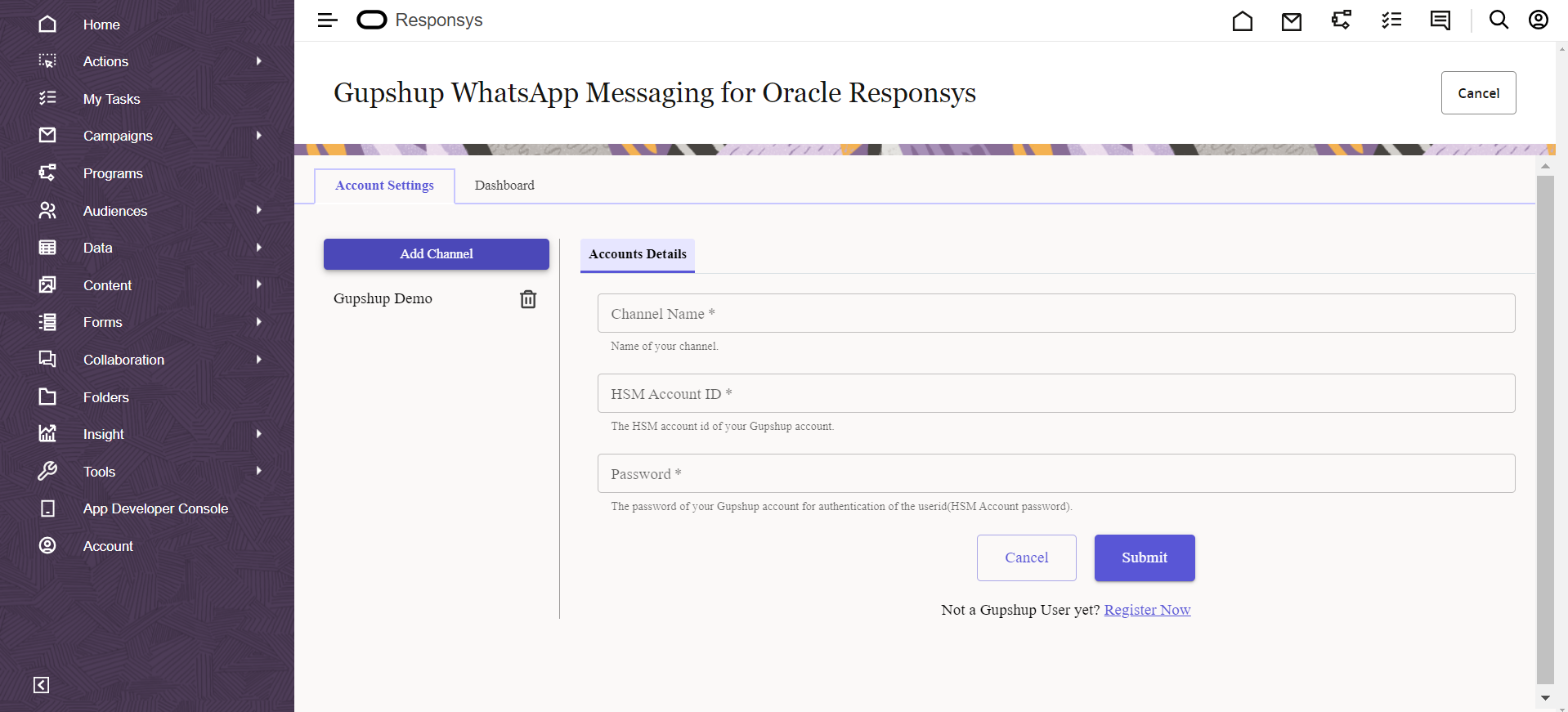
Task: Click the Content image icon in sidebar
Action: [47, 284]
